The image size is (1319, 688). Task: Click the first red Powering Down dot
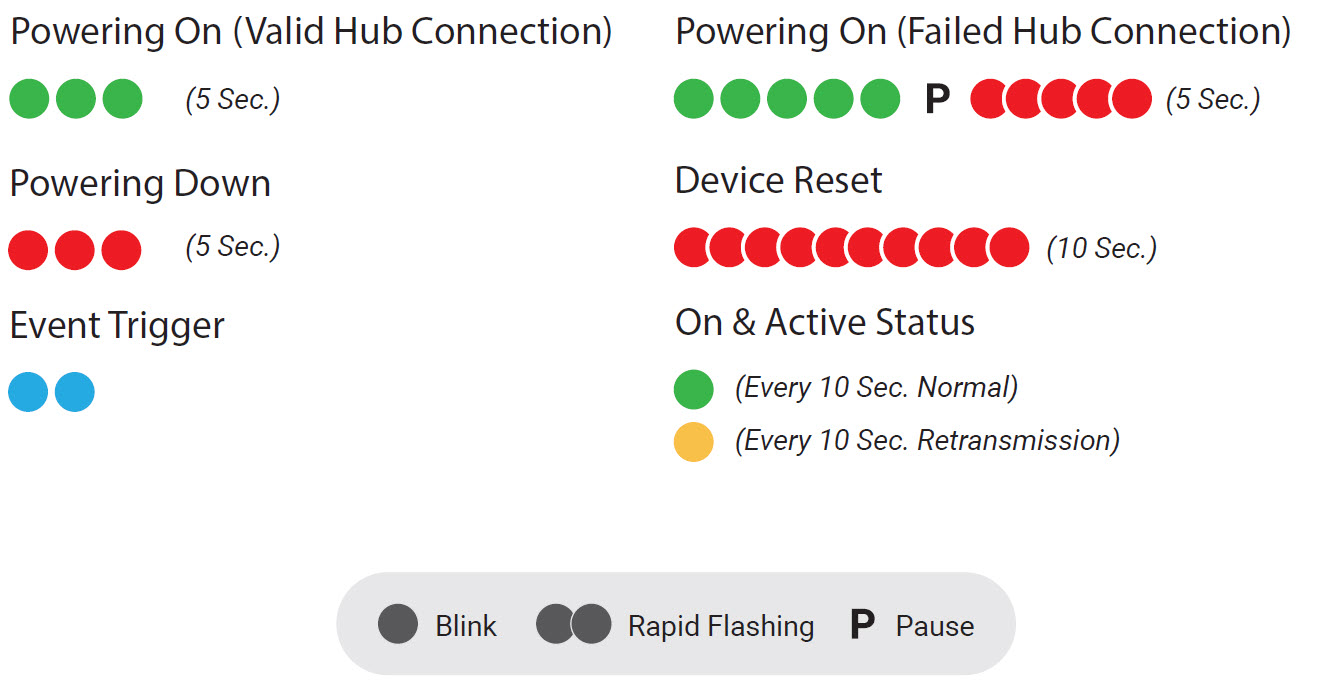(x=28, y=249)
